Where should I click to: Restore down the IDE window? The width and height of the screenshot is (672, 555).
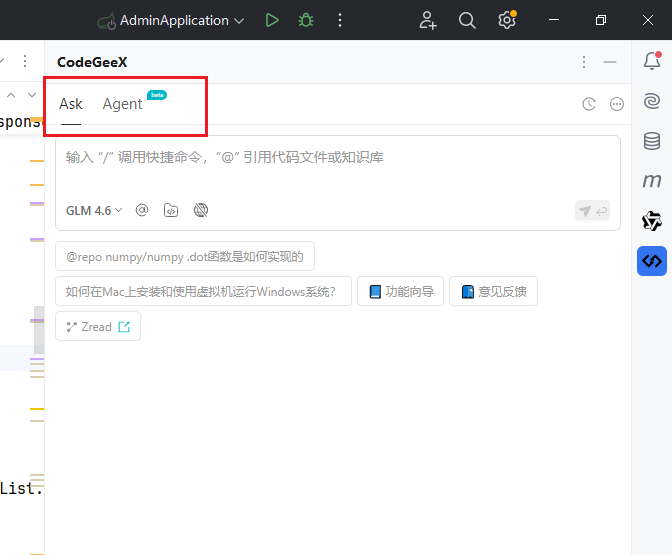pos(601,20)
